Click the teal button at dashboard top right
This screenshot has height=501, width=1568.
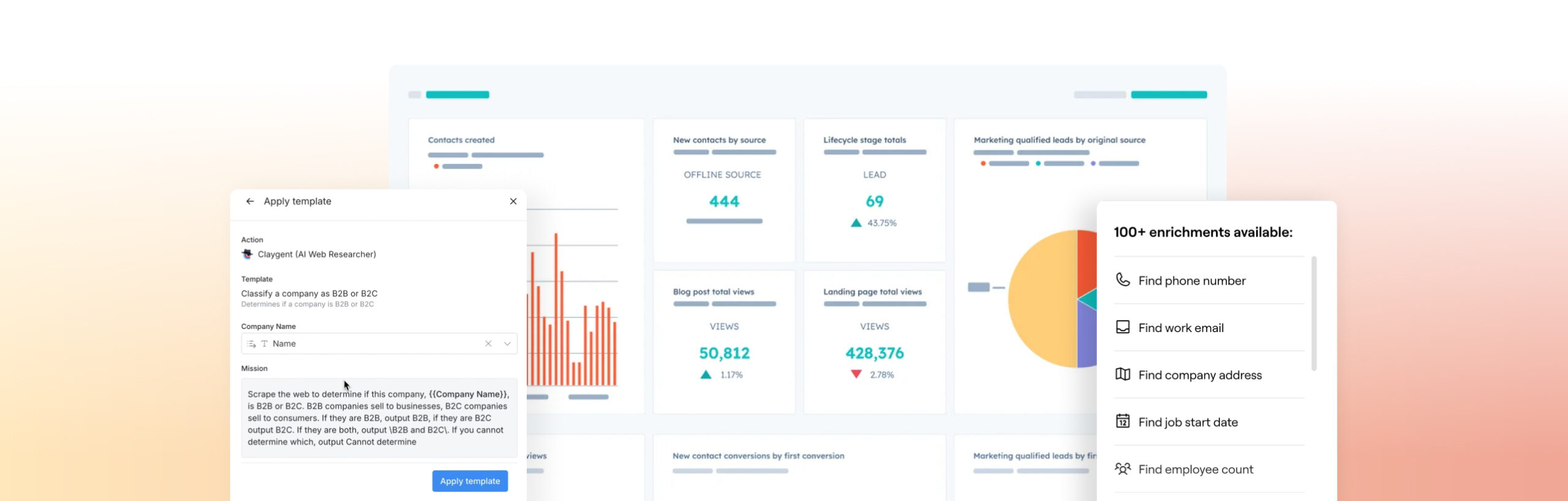[x=1169, y=95]
